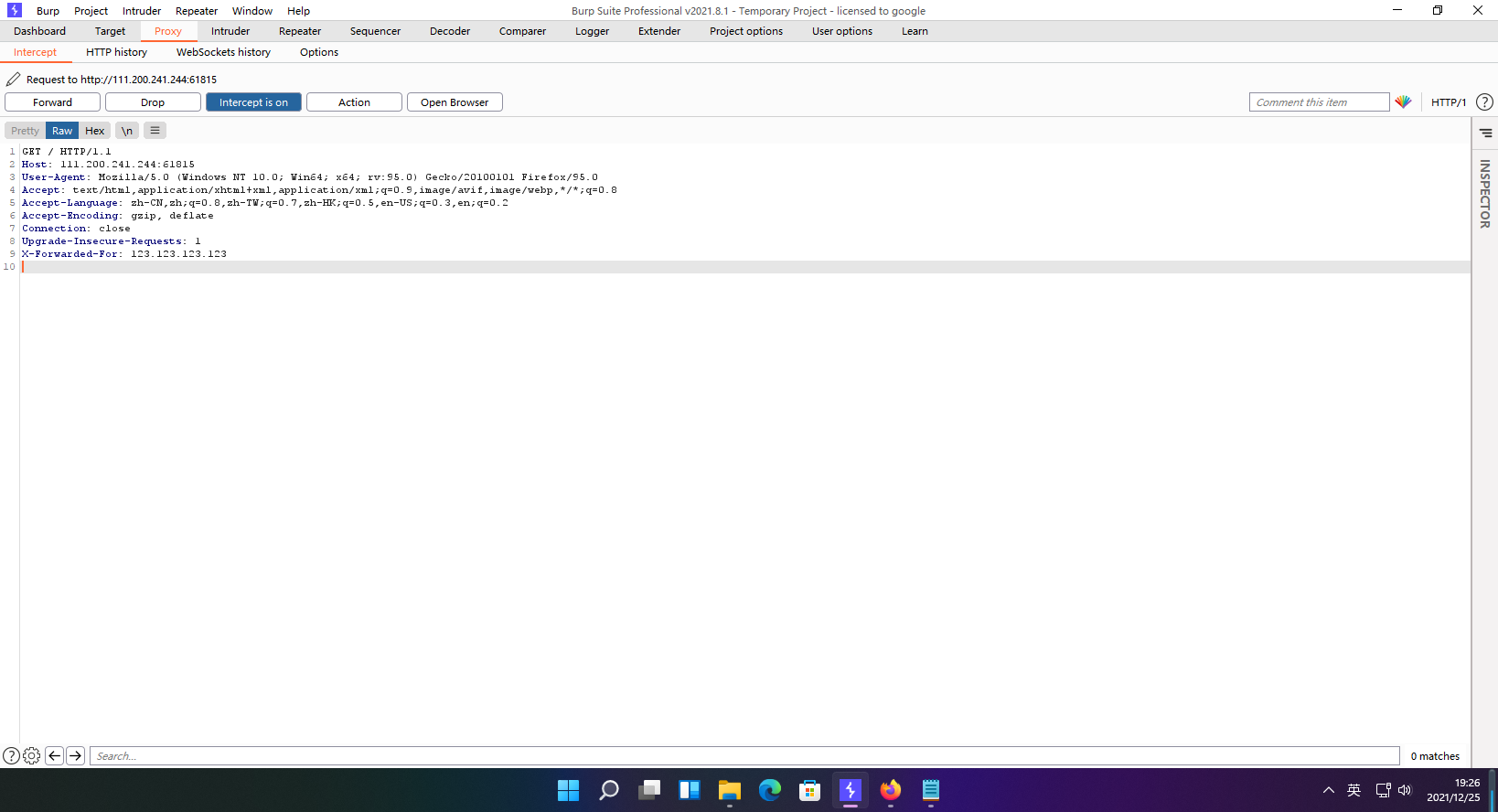Screen dimensions: 1498x812
Task: Click Burp Suite taskbar icon
Action: pos(850,790)
